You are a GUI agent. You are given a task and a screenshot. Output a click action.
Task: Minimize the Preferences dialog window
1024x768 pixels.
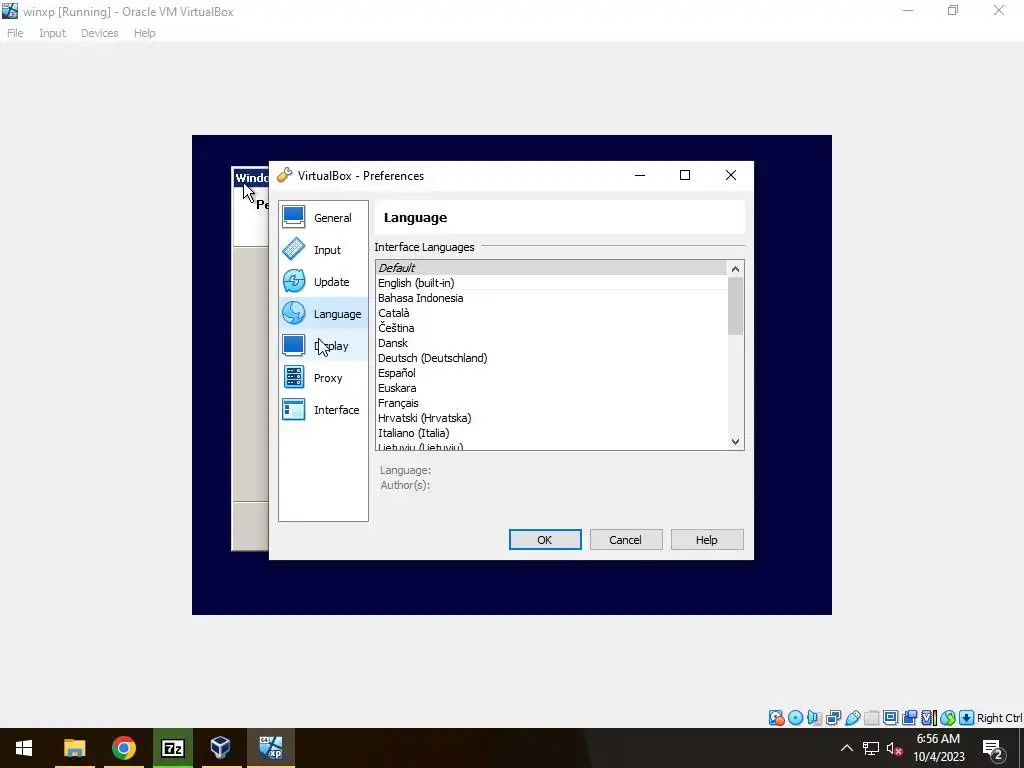640,175
